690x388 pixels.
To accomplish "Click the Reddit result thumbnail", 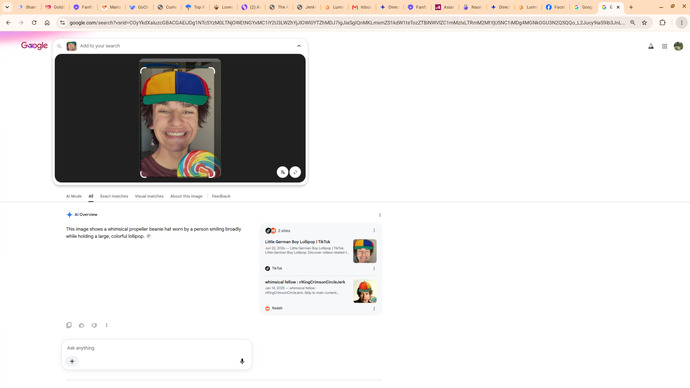I will pyautogui.click(x=364, y=291).
